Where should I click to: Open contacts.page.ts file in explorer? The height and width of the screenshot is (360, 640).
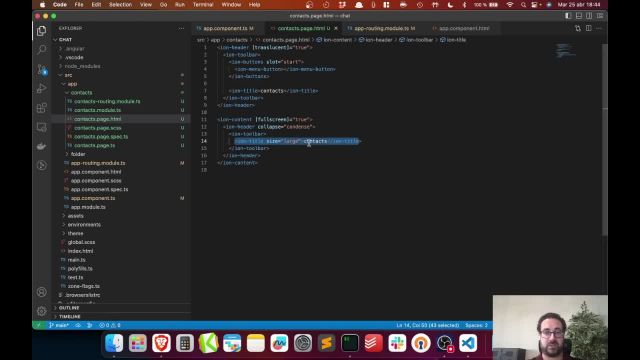95,145
